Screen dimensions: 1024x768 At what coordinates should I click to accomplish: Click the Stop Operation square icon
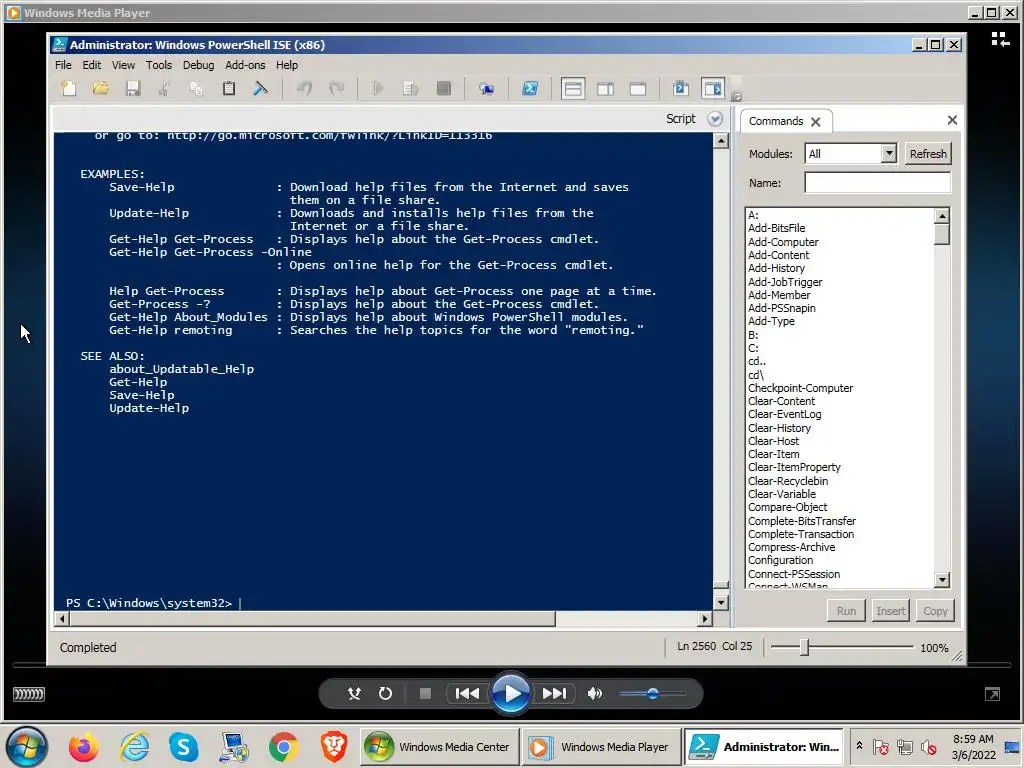click(443, 89)
